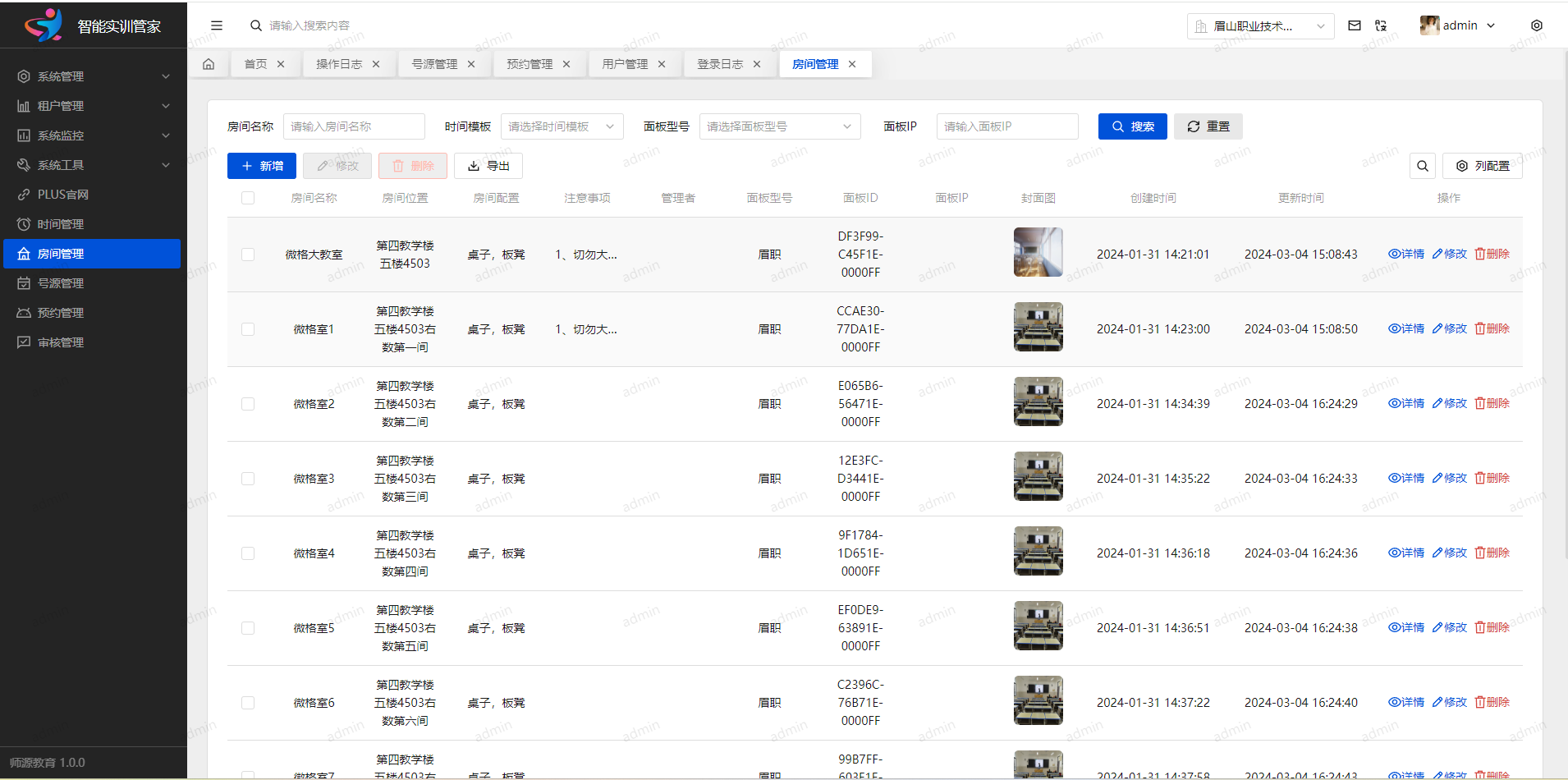Click the 智能实训管家 logo
The image size is (1568, 780).
pyautogui.click(x=93, y=25)
